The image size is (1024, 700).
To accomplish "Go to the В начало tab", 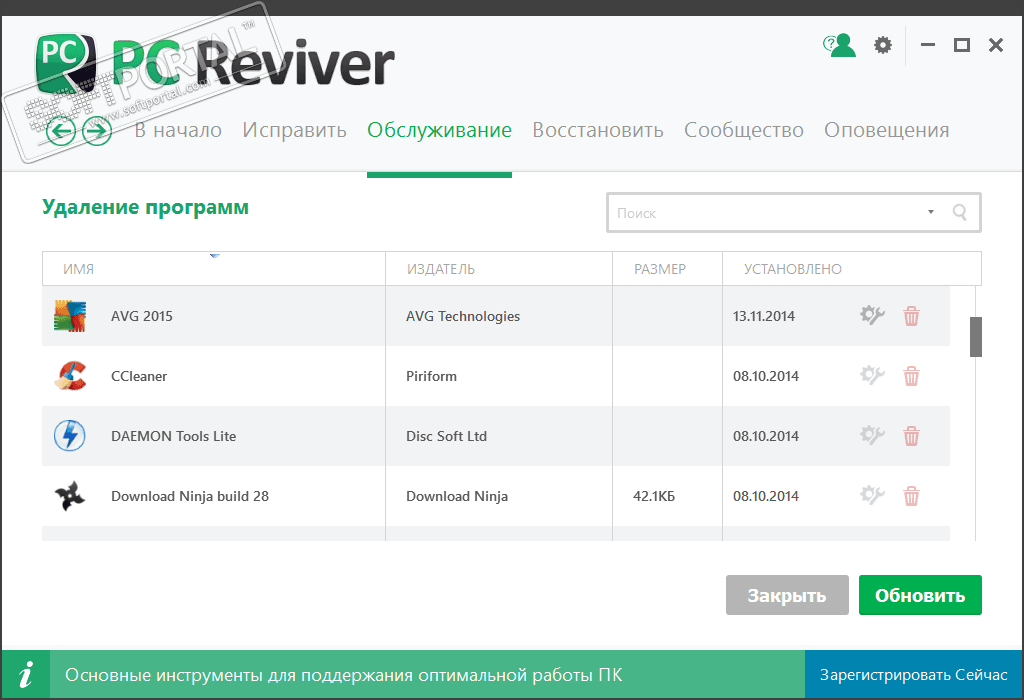I will click(178, 130).
